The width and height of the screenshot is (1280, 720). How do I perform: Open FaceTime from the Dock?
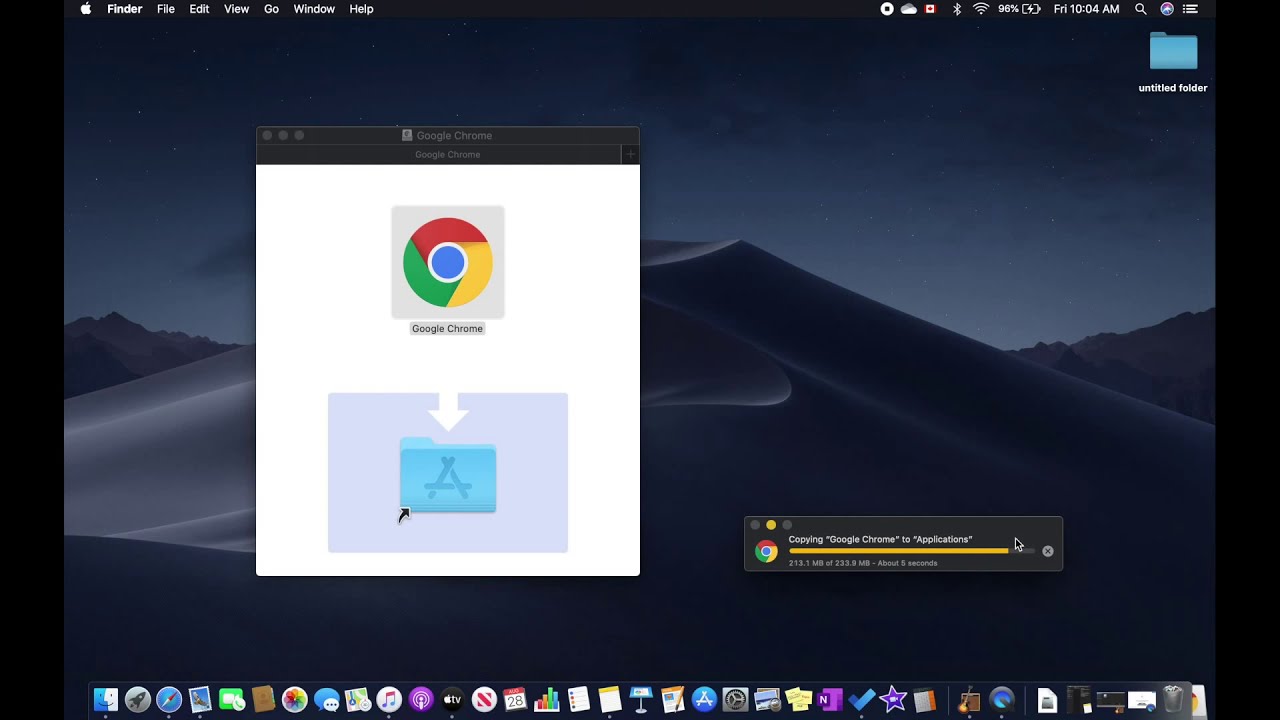coord(232,700)
